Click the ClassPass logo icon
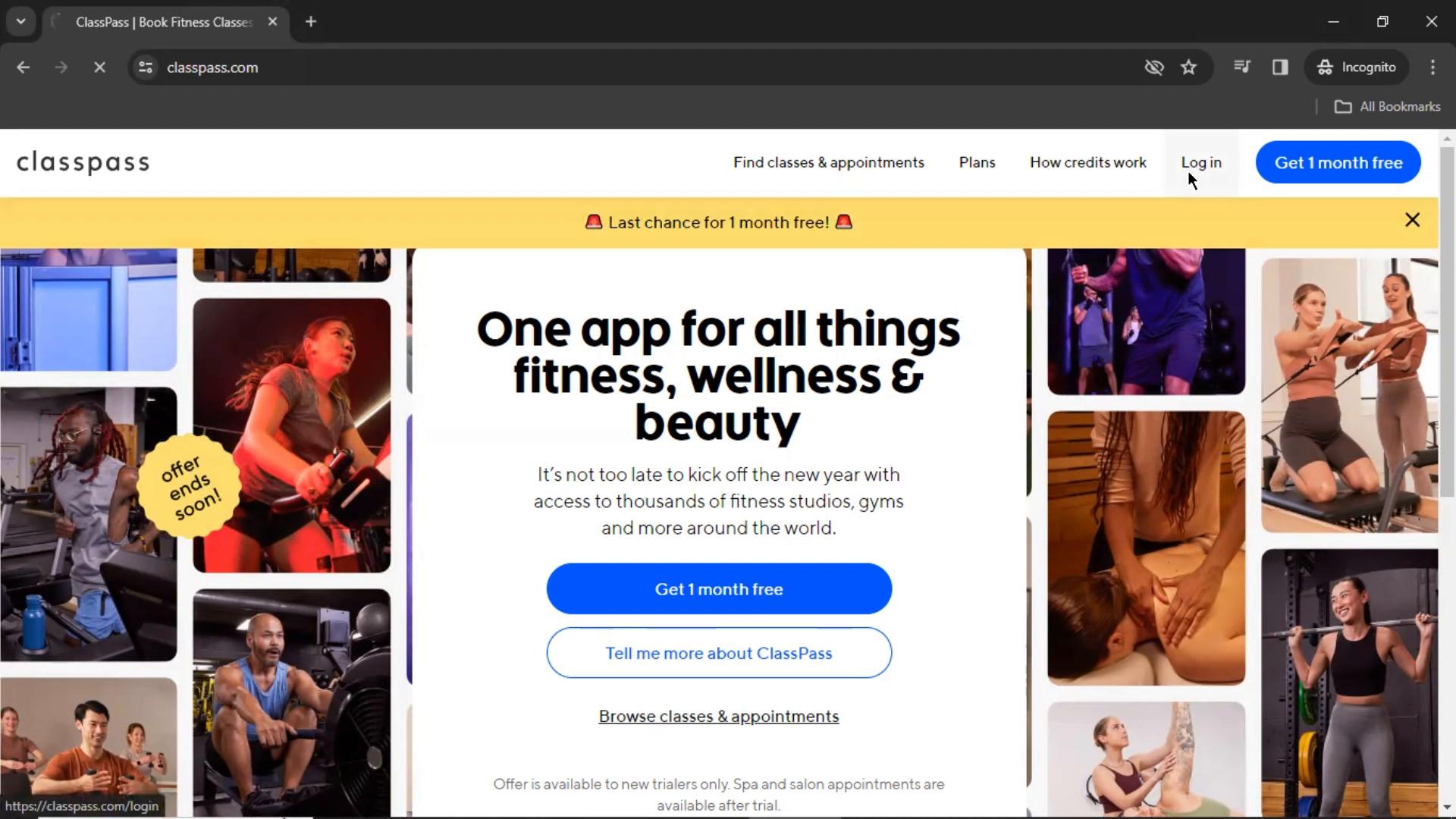 (83, 162)
